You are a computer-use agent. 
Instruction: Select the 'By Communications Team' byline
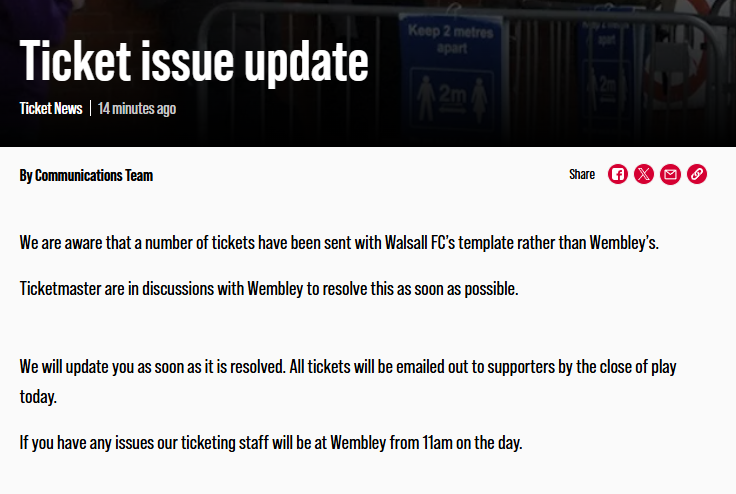tap(86, 176)
